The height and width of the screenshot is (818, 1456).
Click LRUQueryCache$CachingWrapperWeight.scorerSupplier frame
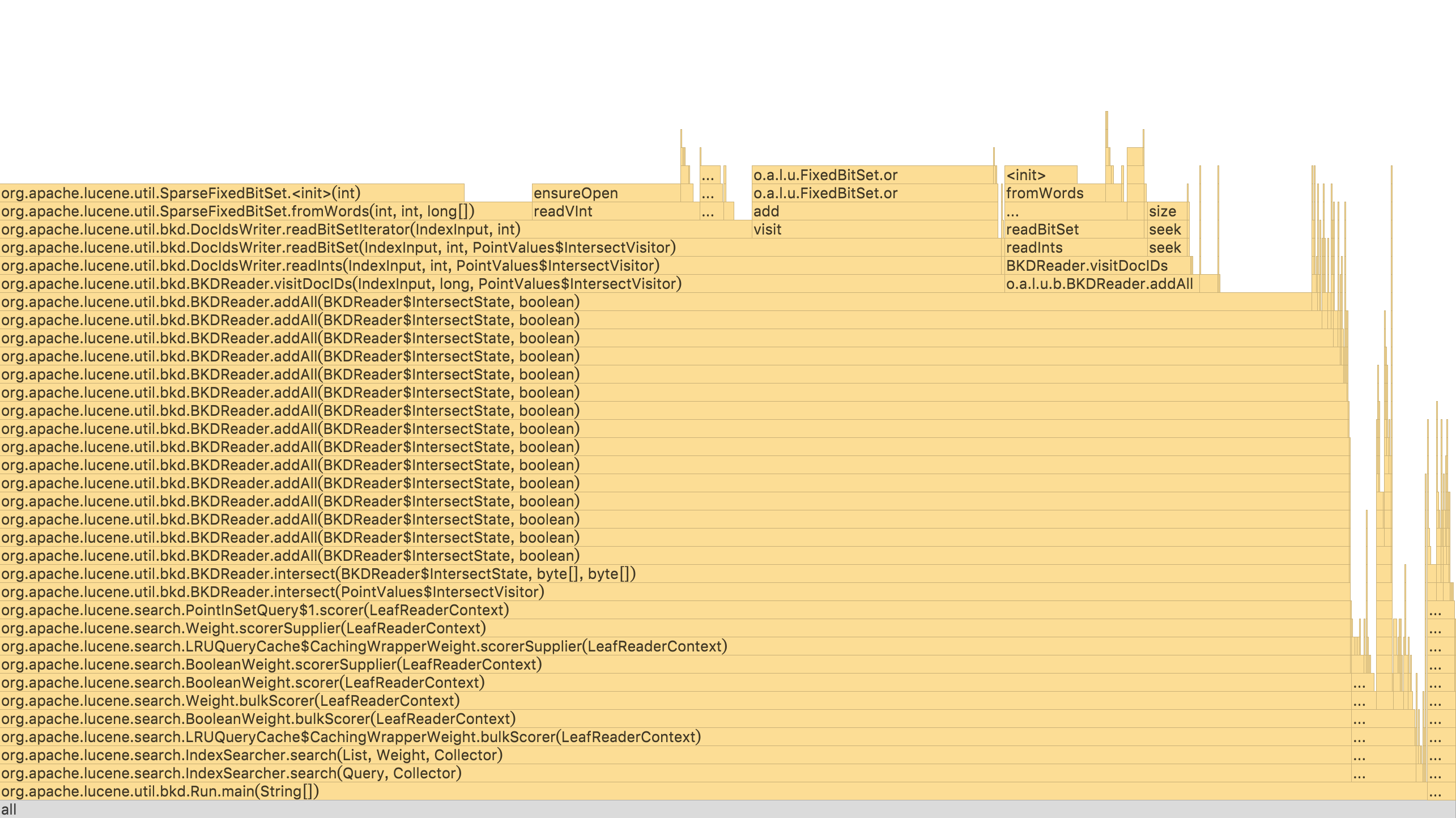click(675, 646)
